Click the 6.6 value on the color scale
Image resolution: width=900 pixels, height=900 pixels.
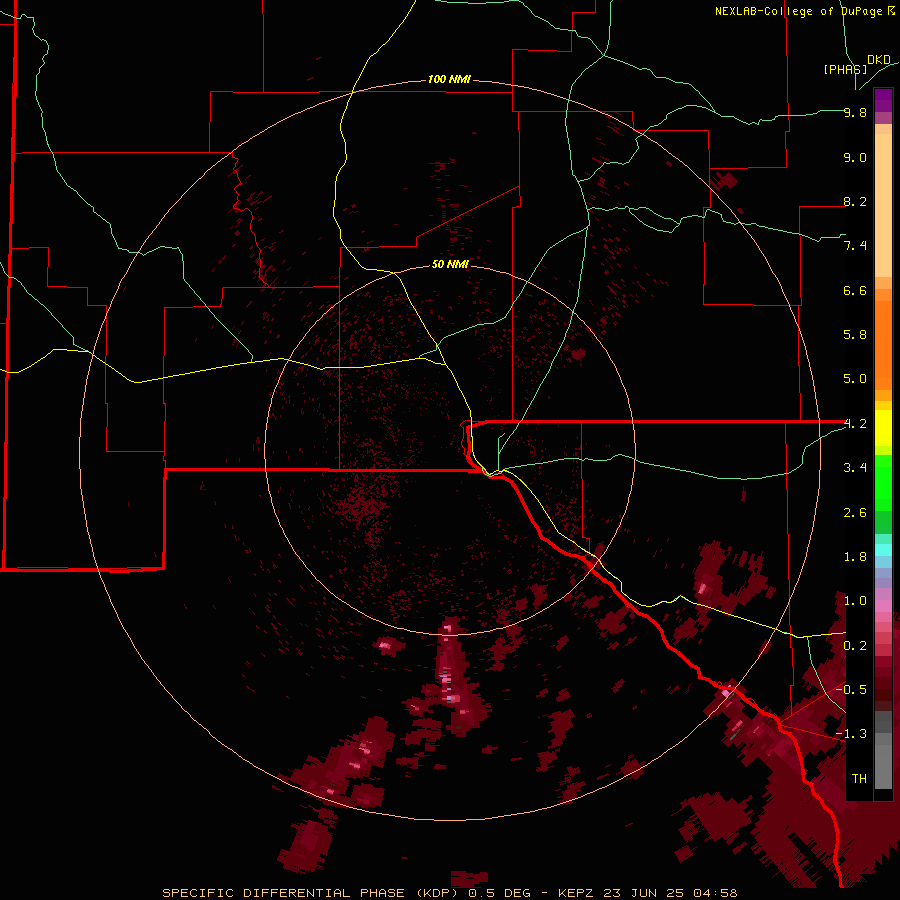[x=855, y=290]
